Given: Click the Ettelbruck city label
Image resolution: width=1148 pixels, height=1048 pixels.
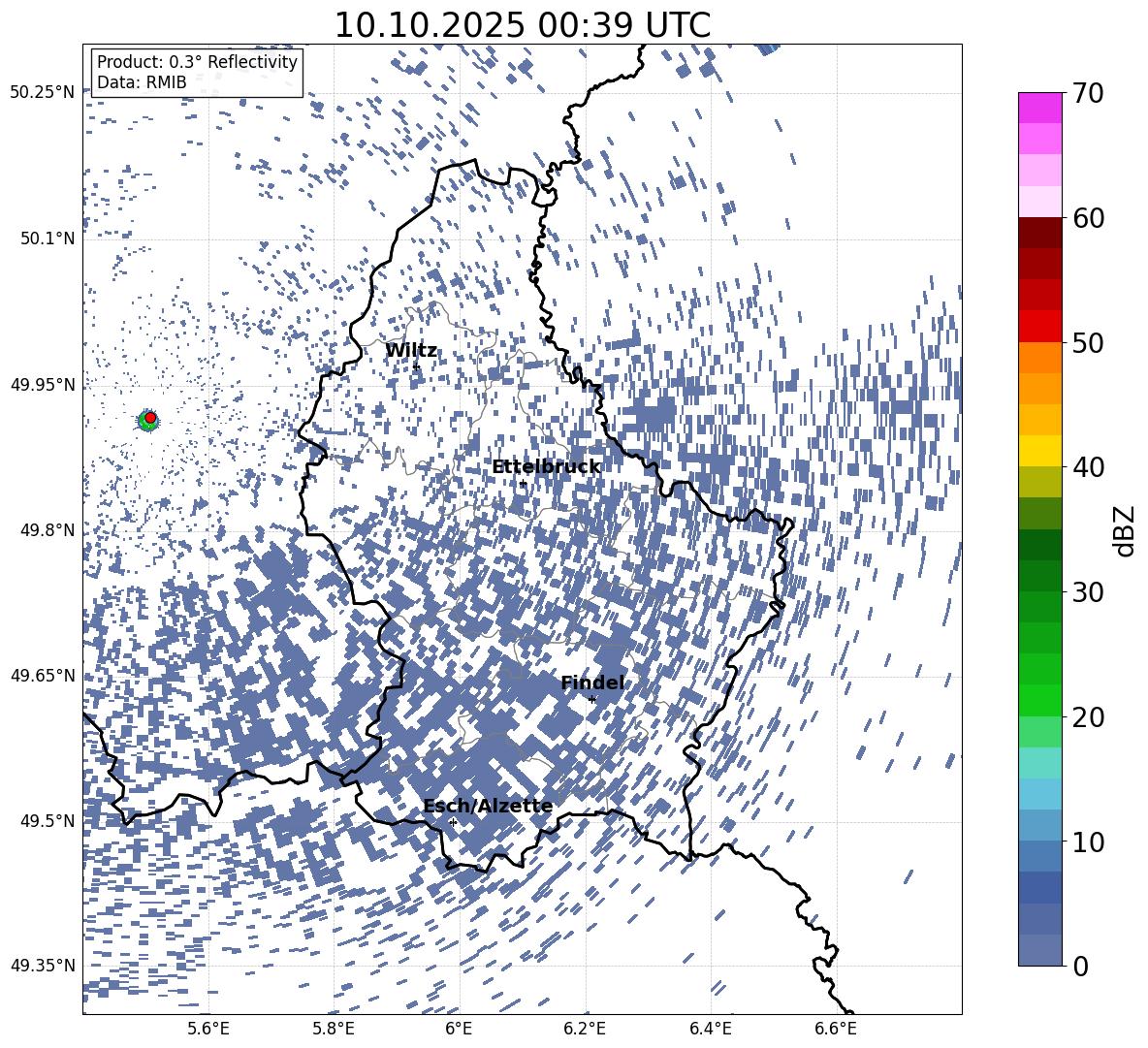Looking at the screenshot, I should 546,467.
